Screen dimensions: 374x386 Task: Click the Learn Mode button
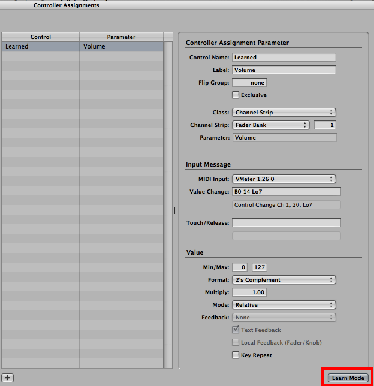[x=348, y=378]
